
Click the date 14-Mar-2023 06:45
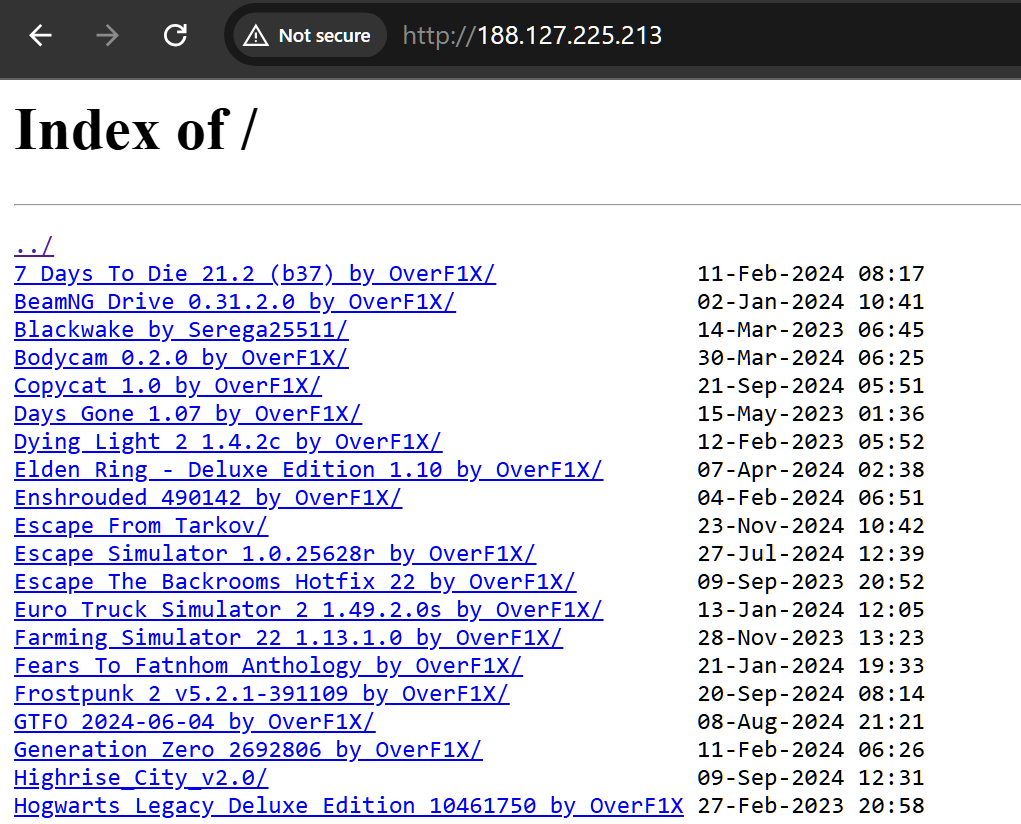point(811,330)
